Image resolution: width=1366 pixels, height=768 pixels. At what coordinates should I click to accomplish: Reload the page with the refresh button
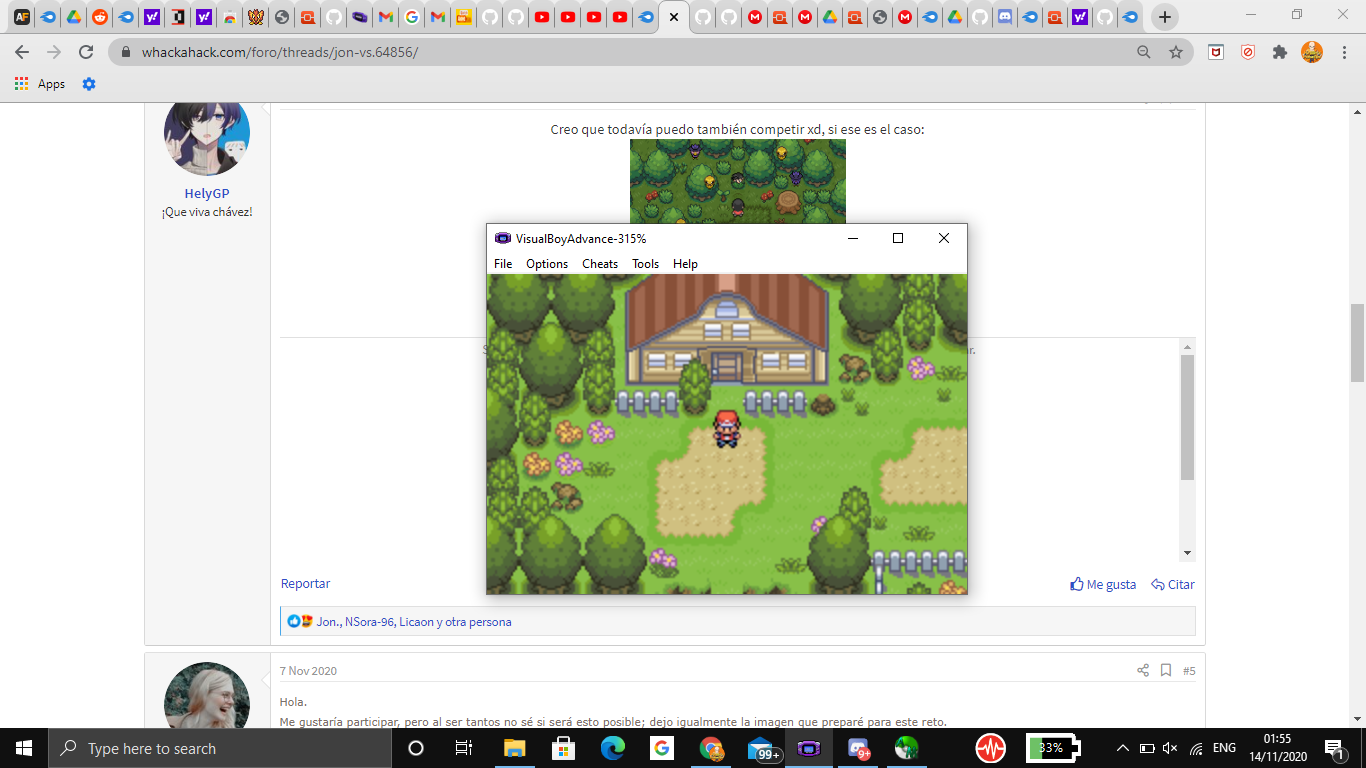87,52
